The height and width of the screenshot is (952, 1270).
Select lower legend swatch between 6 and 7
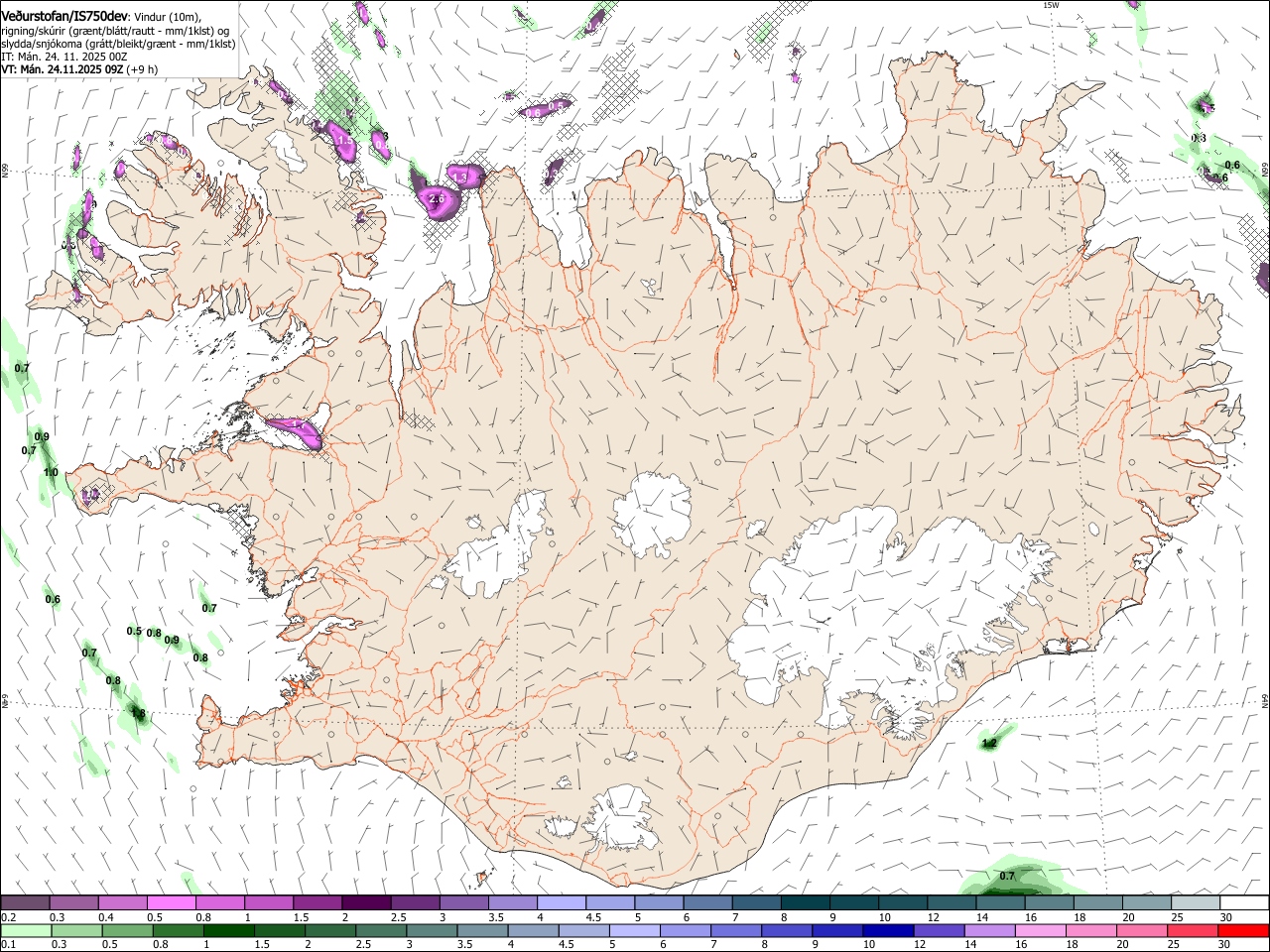[685, 930]
